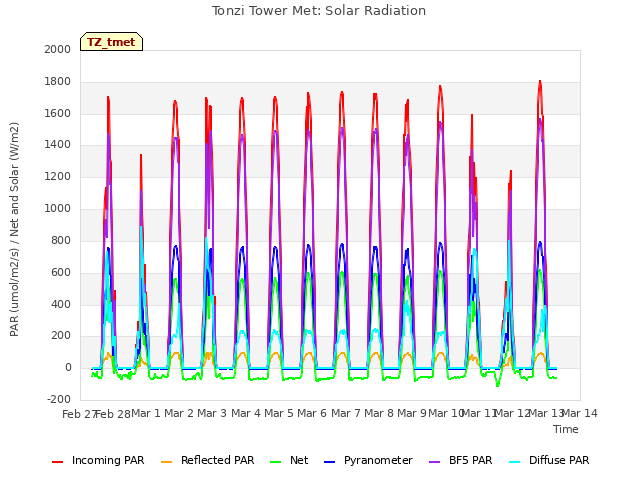Click the Mar 4 x-axis tick label
The height and width of the screenshot is (480, 640).
coord(246,413)
